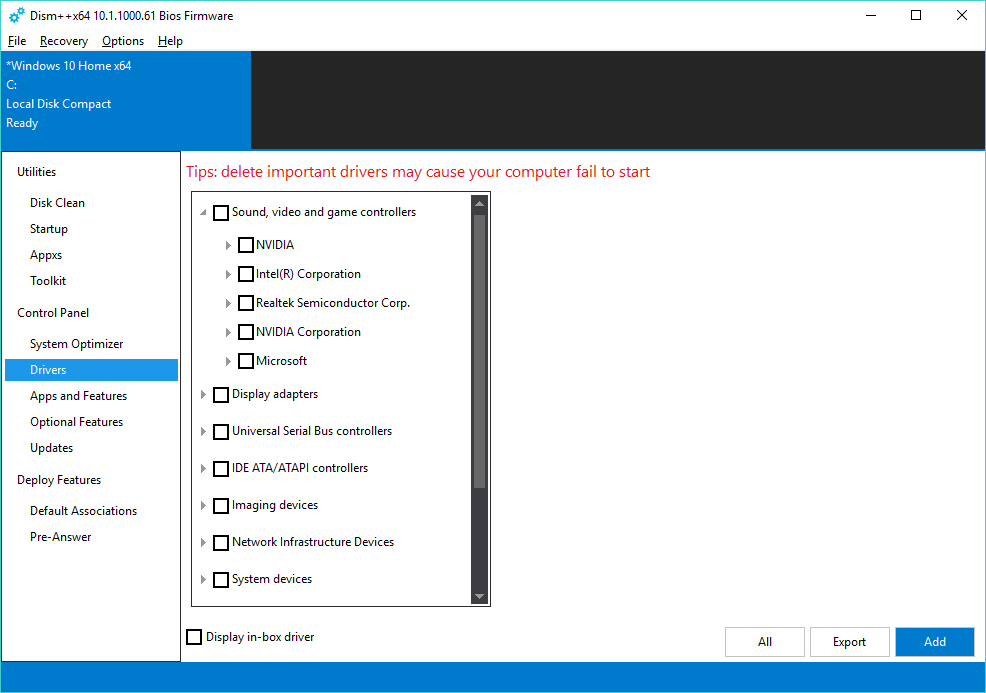Select the Display adapters label
986x693 pixels.
pyautogui.click(x=275, y=394)
